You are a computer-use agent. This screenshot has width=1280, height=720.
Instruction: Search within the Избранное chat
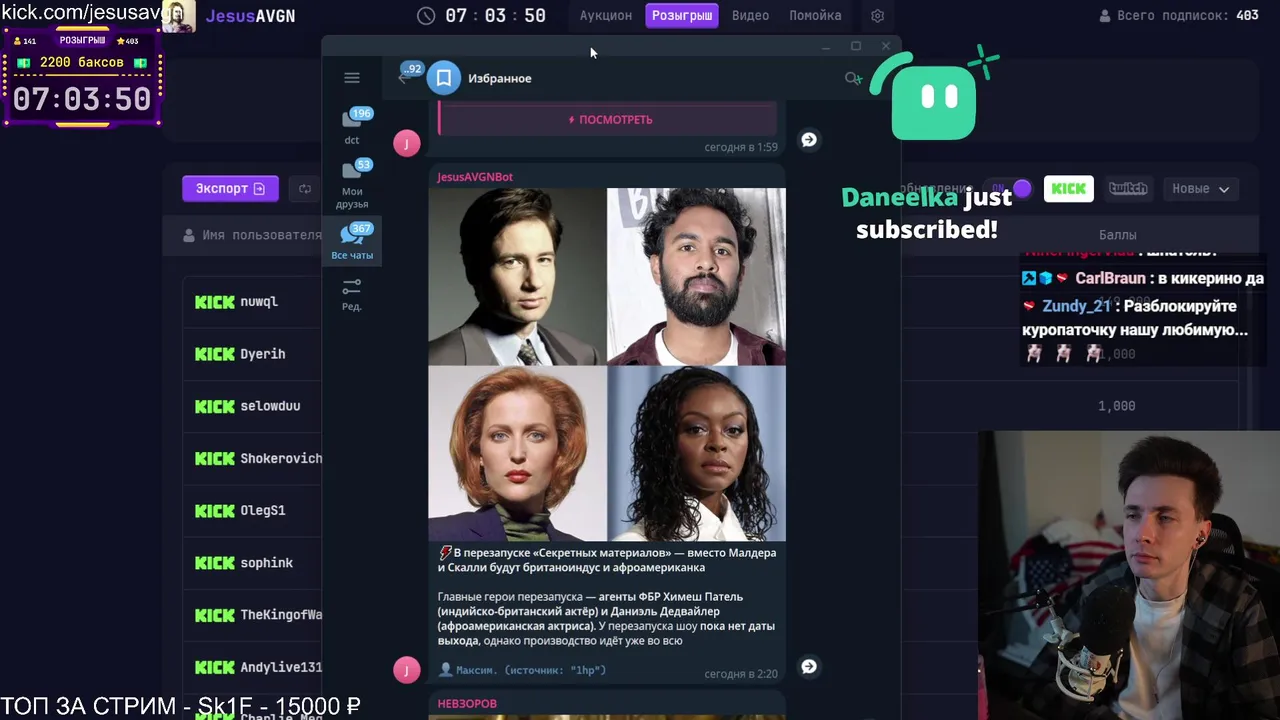point(853,78)
